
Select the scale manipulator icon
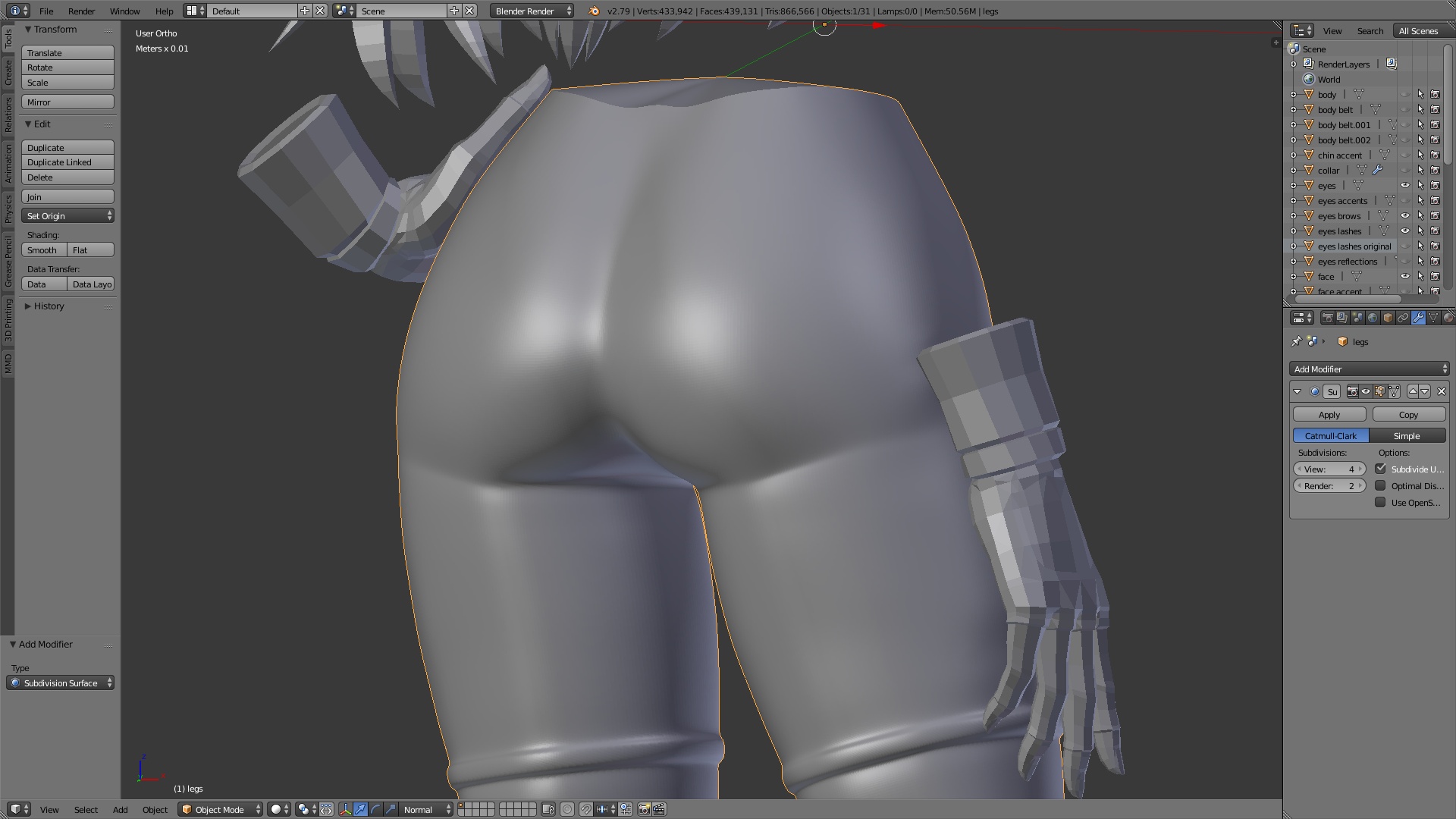(x=391, y=809)
